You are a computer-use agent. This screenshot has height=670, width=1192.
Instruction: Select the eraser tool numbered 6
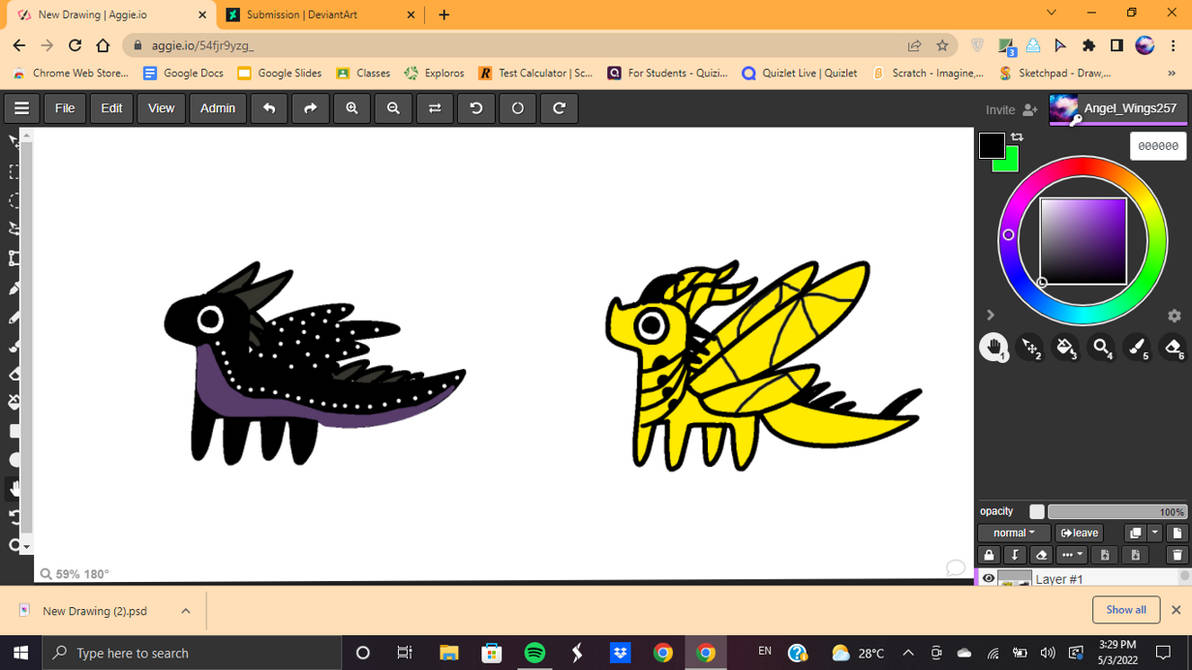(x=1172, y=348)
